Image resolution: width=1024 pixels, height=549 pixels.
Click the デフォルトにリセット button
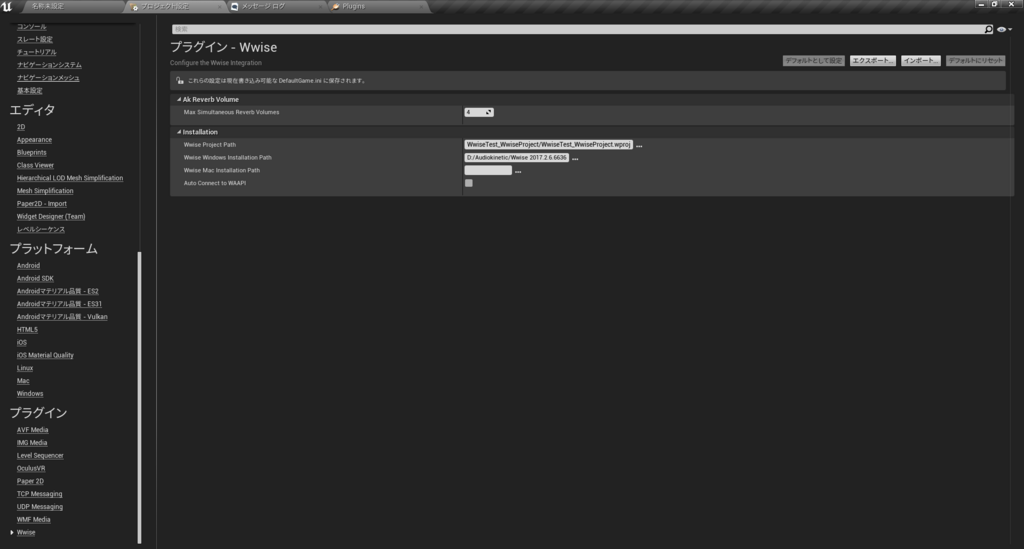[x=976, y=61]
